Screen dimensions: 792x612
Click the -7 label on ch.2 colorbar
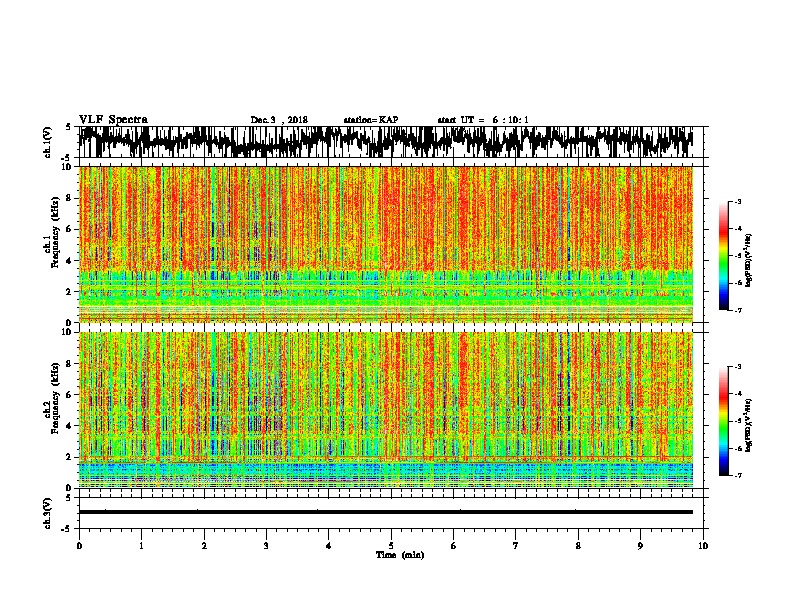[x=738, y=476]
